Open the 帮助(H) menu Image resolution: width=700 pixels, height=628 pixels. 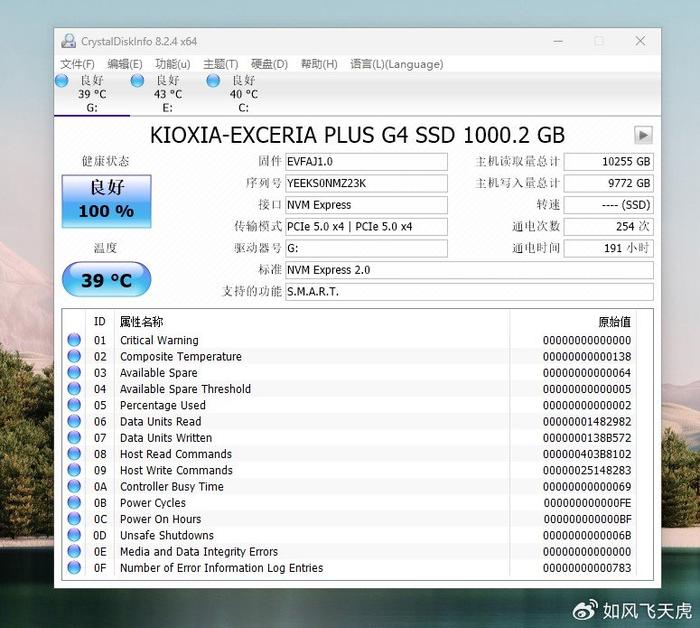click(319, 64)
